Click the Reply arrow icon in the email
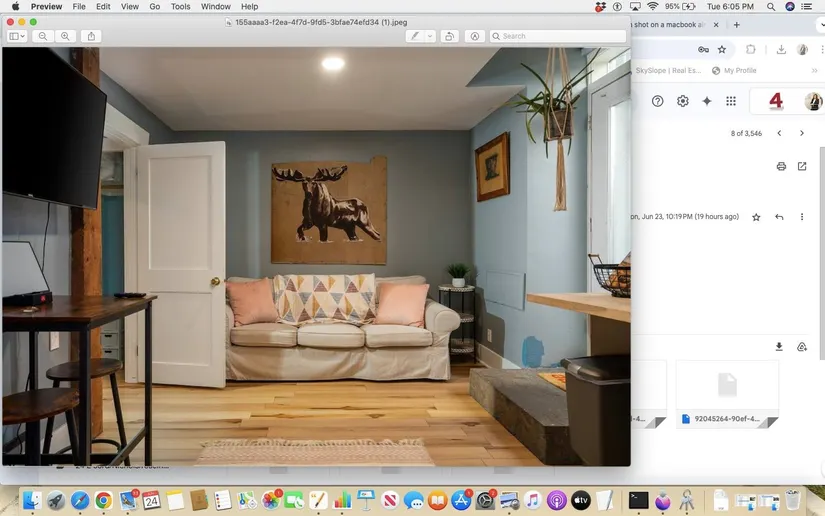 point(779,217)
